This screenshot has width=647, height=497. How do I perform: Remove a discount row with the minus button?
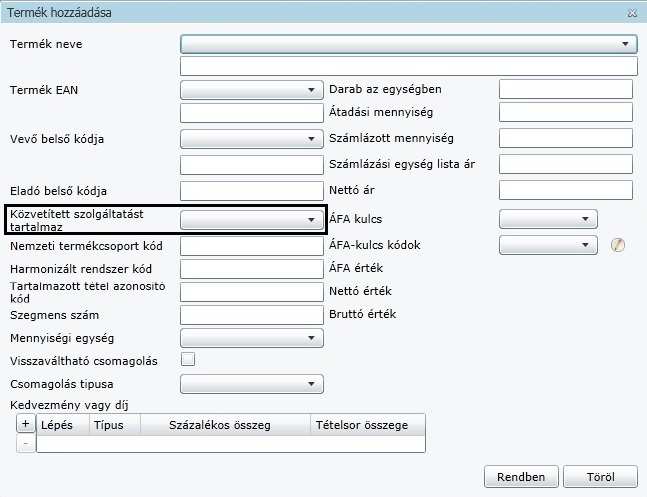click(26, 444)
